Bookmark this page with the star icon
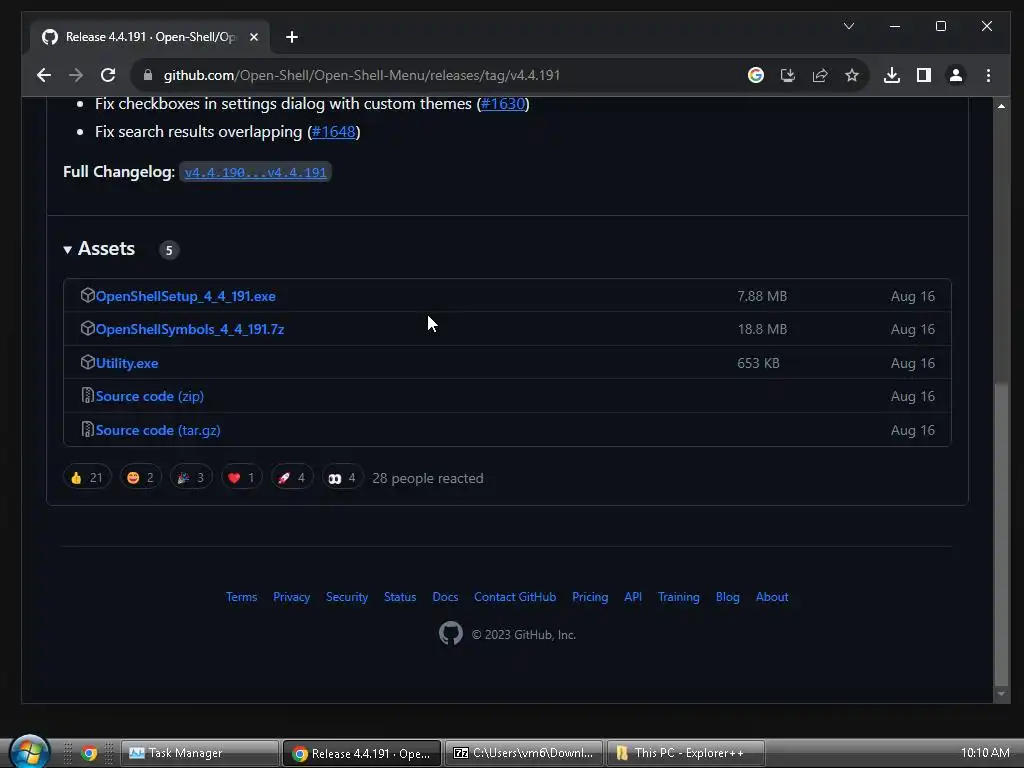 click(852, 75)
